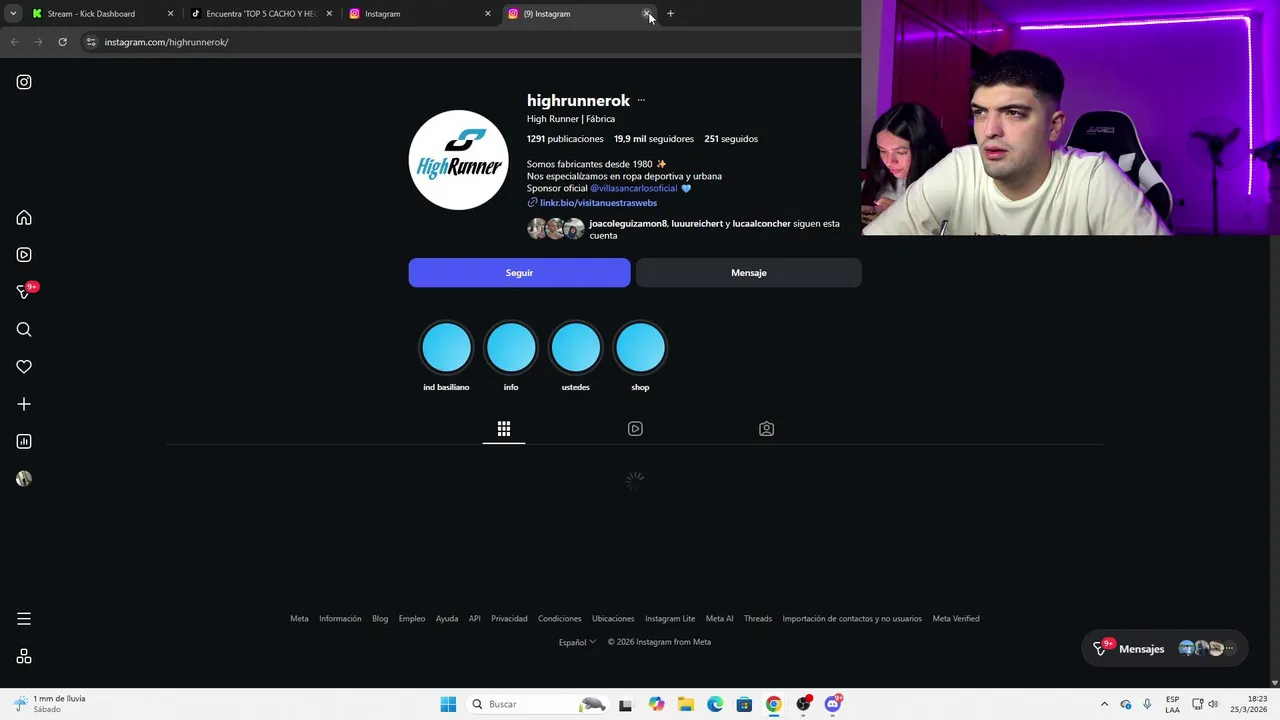Open the Información footer link

coord(340,619)
